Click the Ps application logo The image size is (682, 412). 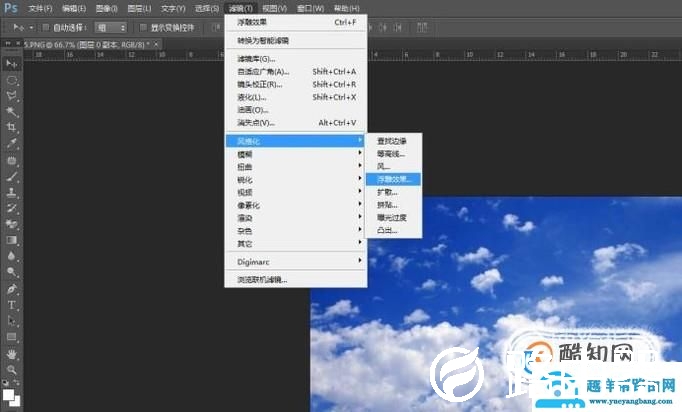tap(11, 8)
